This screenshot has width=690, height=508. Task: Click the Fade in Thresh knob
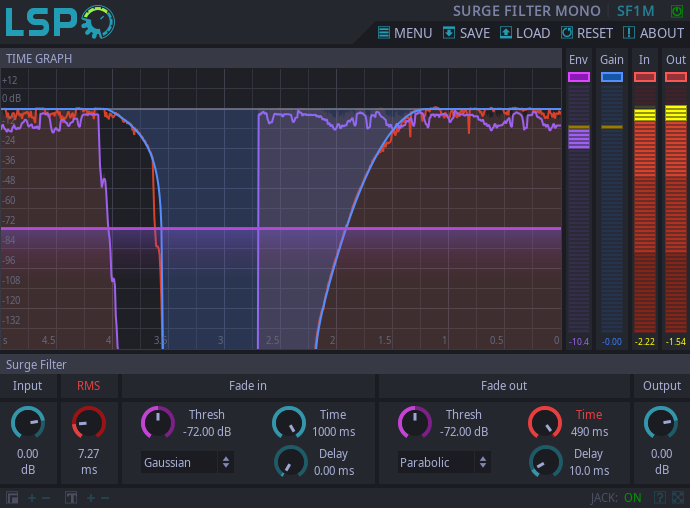[x=158, y=423]
